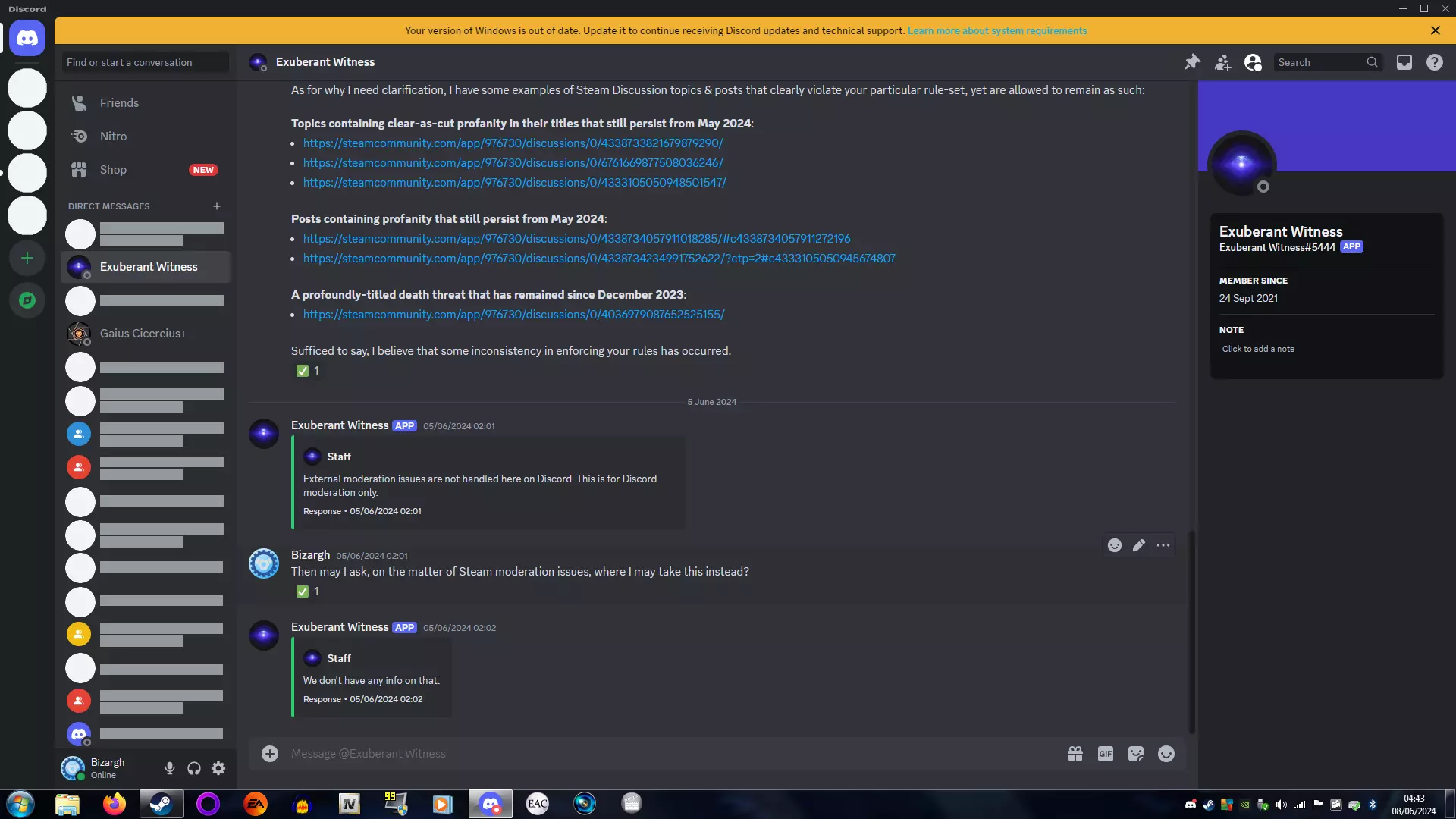Toggle the checkmark reaction on Bizargh's message
The height and width of the screenshot is (819, 1456).
[308, 591]
